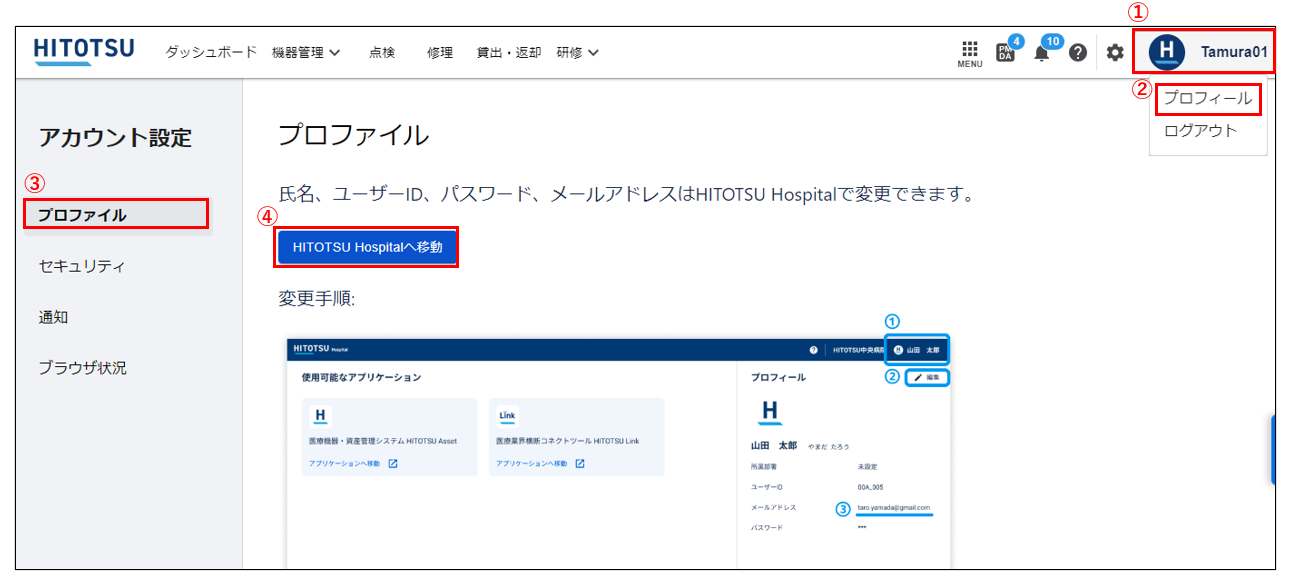Viewport: 1289px width, 580px height.
Task: Open 点検 in the top navigation
Action: pyautogui.click(x=382, y=52)
